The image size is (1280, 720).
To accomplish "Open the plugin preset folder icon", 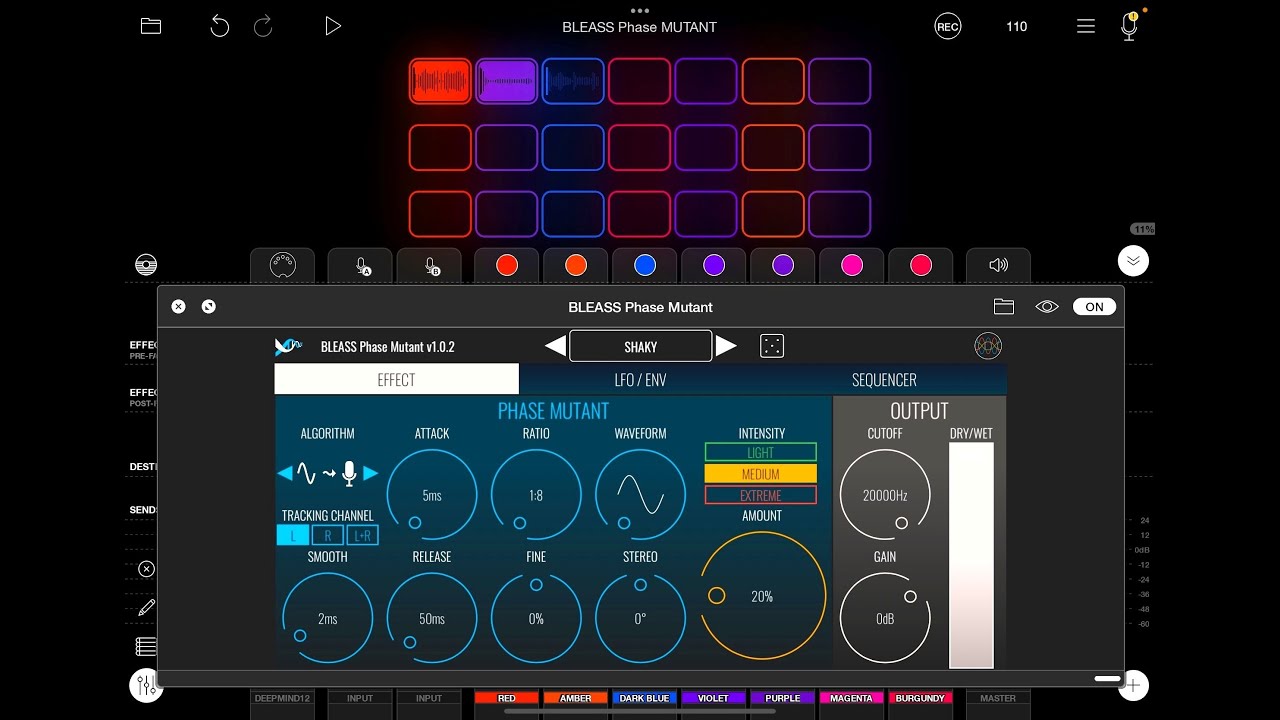I will pyautogui.click(x=1004, y=307).
